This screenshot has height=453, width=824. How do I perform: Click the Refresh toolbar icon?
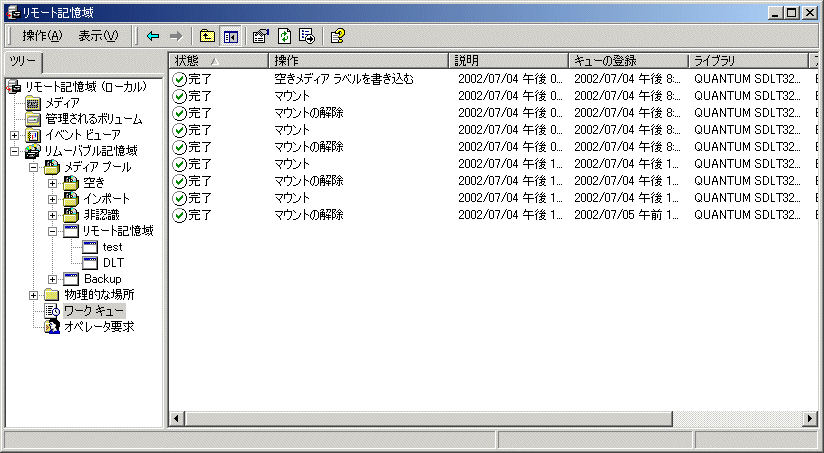(x=284, y=36)
